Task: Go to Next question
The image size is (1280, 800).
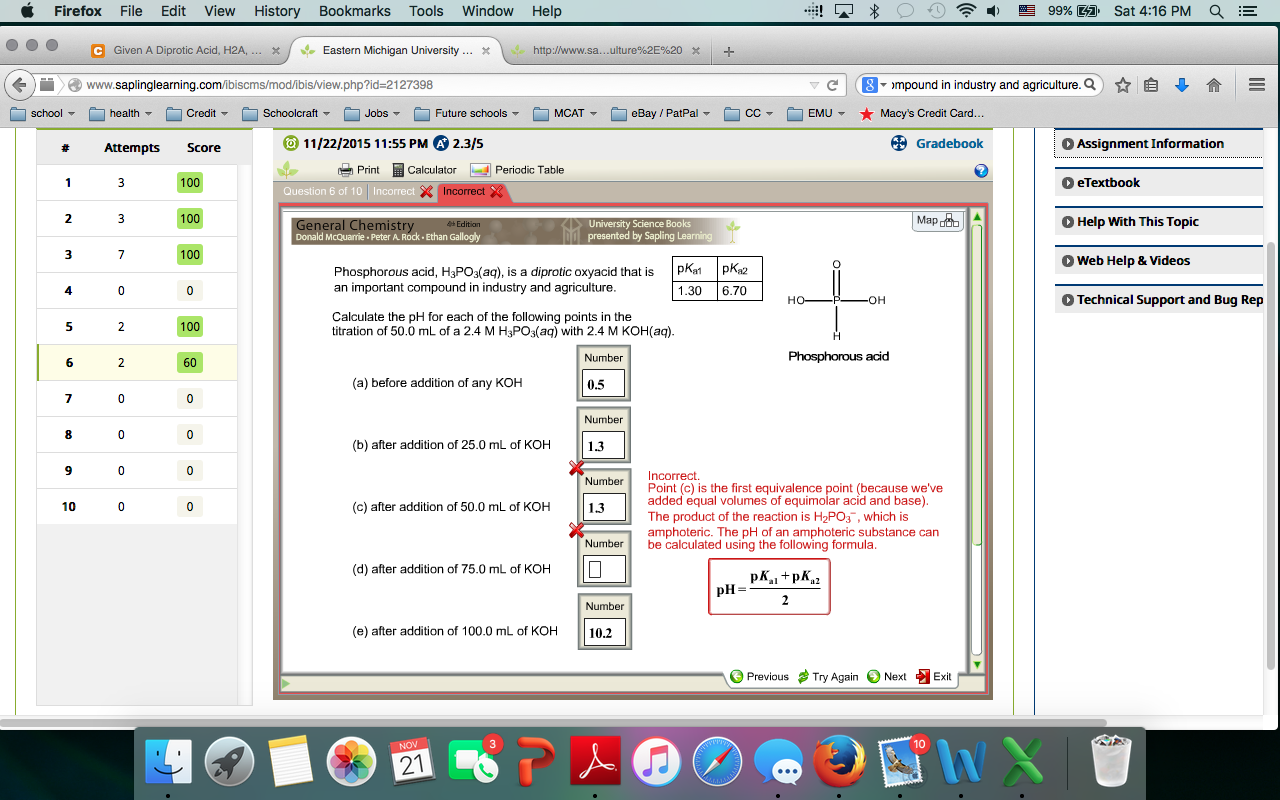Action: pos(887,677)
